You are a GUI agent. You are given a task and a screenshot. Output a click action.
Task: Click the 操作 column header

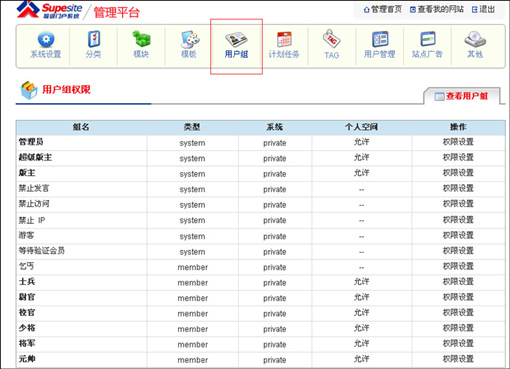pyautogui.click(x=458, y=127)
